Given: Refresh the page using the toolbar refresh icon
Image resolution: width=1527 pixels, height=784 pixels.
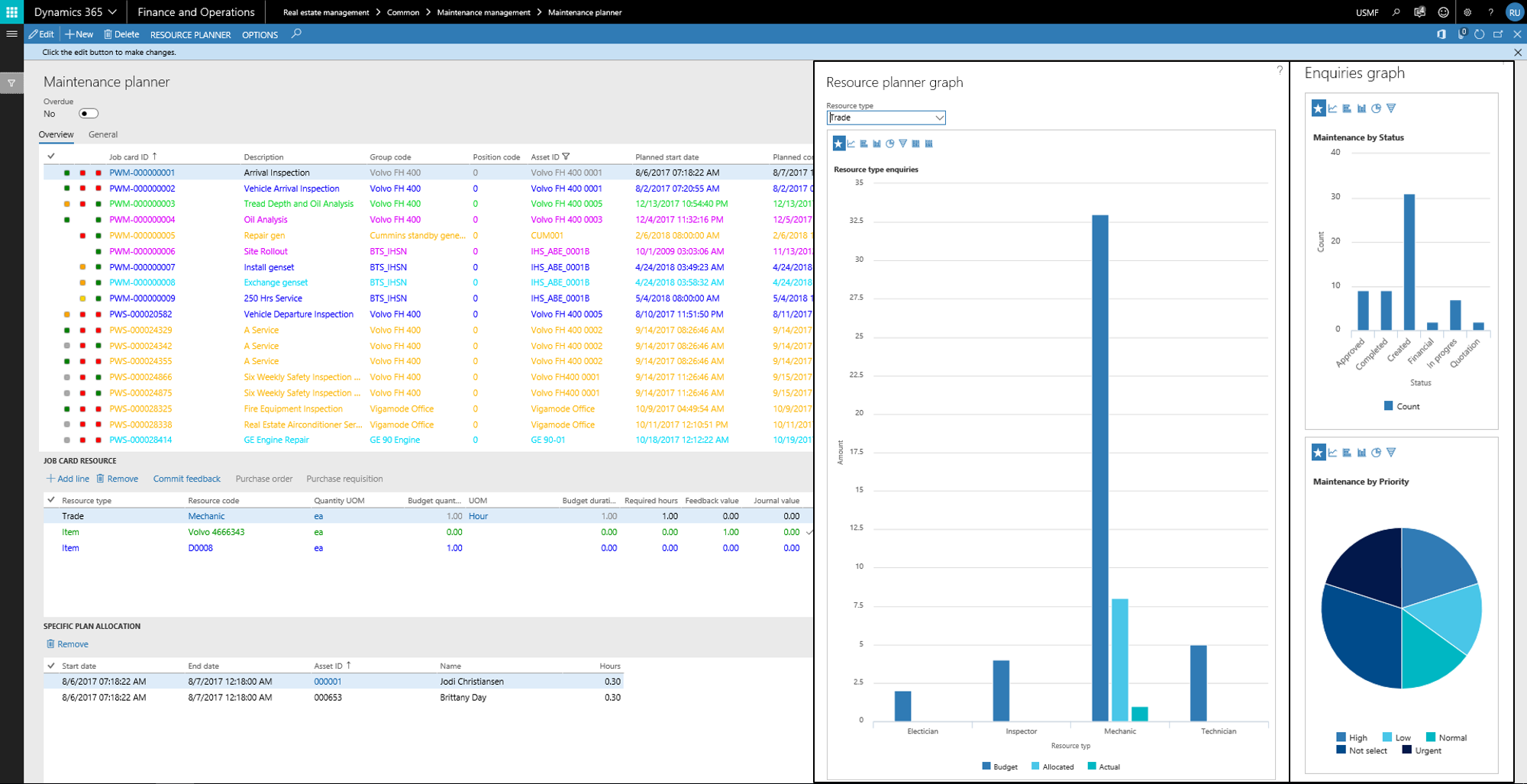Looking at the screenshot, I should [x=1479, y=34].
